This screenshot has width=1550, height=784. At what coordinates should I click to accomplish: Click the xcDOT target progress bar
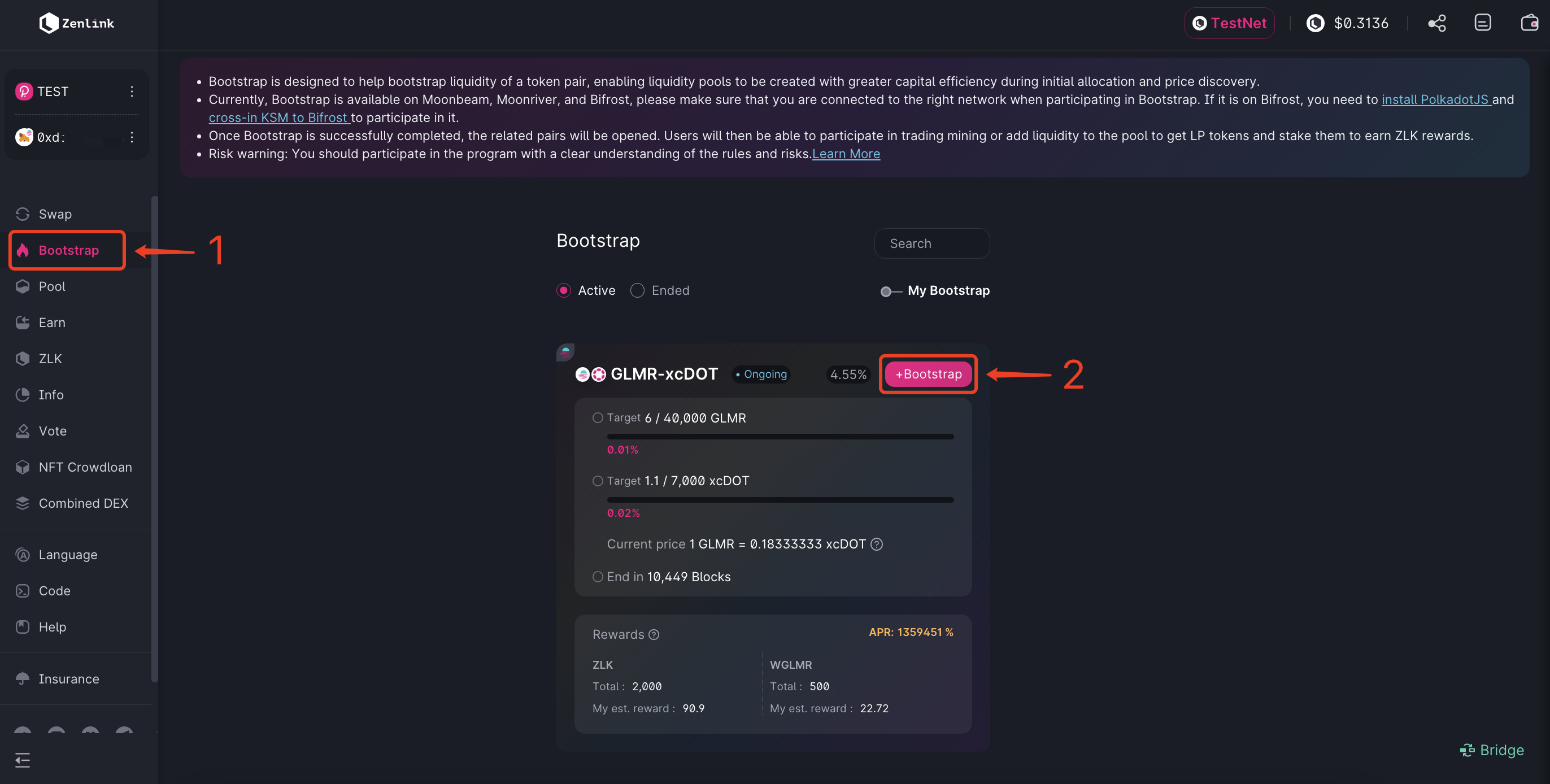[780, 499]
